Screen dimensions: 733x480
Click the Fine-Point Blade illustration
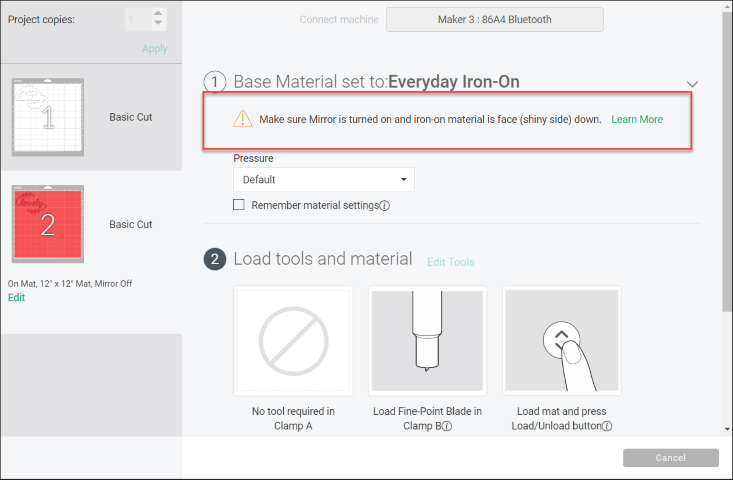[427, 341]
